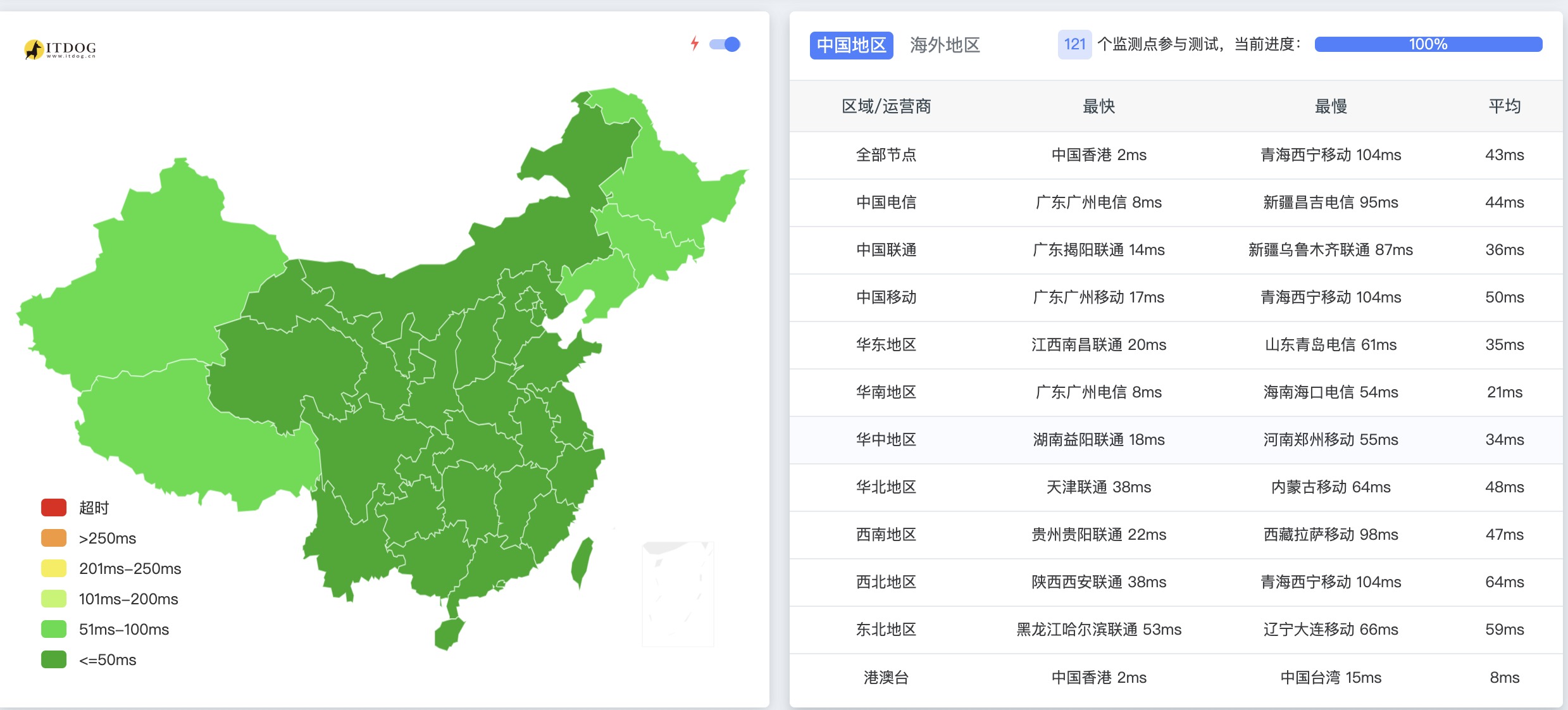Screen dimensions: 1568x710
Task: Click the ITDOG logo
Action: pos(60,49)
